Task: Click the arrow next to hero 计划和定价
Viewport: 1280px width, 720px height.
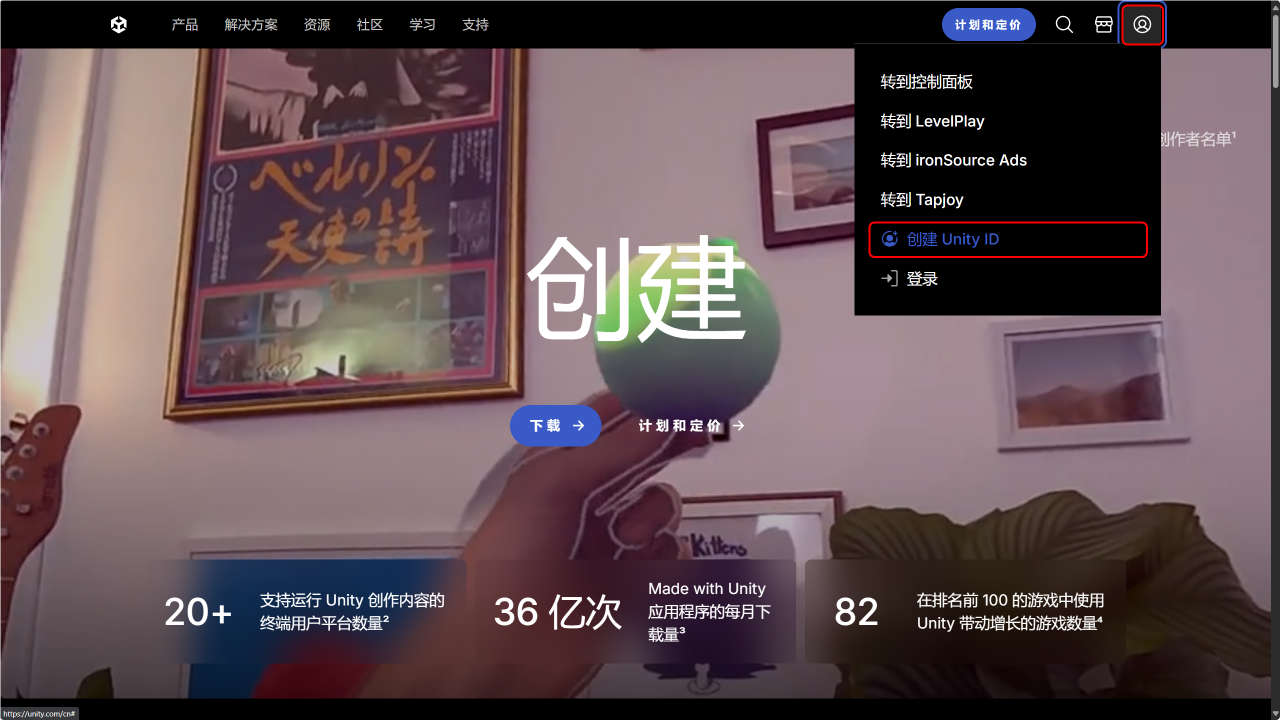Action: pyautogui.click(x=738, y=426)
